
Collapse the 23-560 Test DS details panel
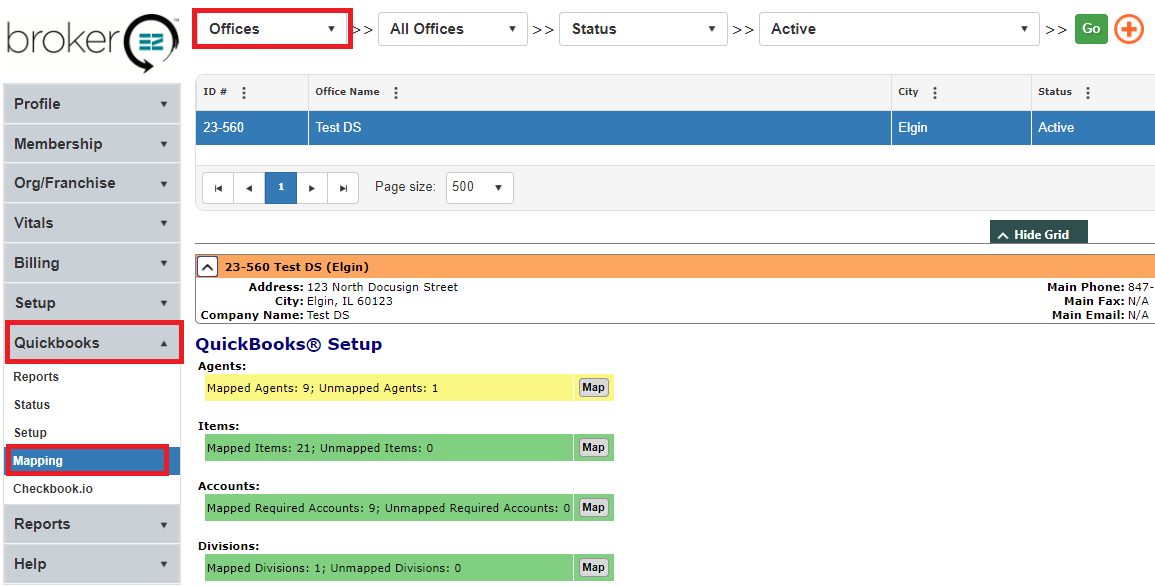coord(207,267)
